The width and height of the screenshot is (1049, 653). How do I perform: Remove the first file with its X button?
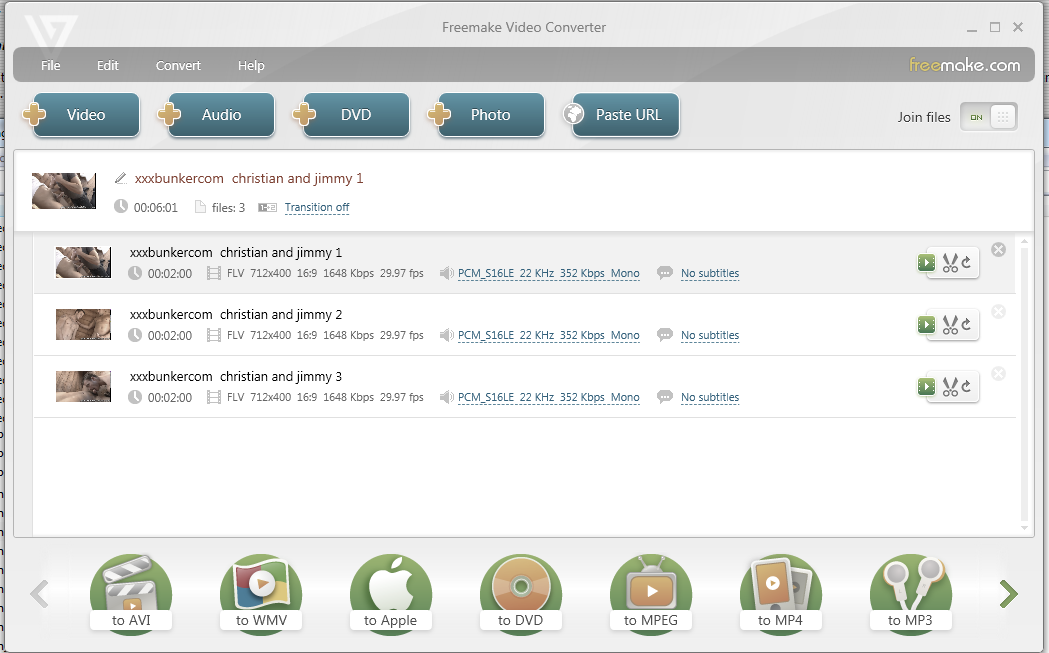click(x=998, y=250)
